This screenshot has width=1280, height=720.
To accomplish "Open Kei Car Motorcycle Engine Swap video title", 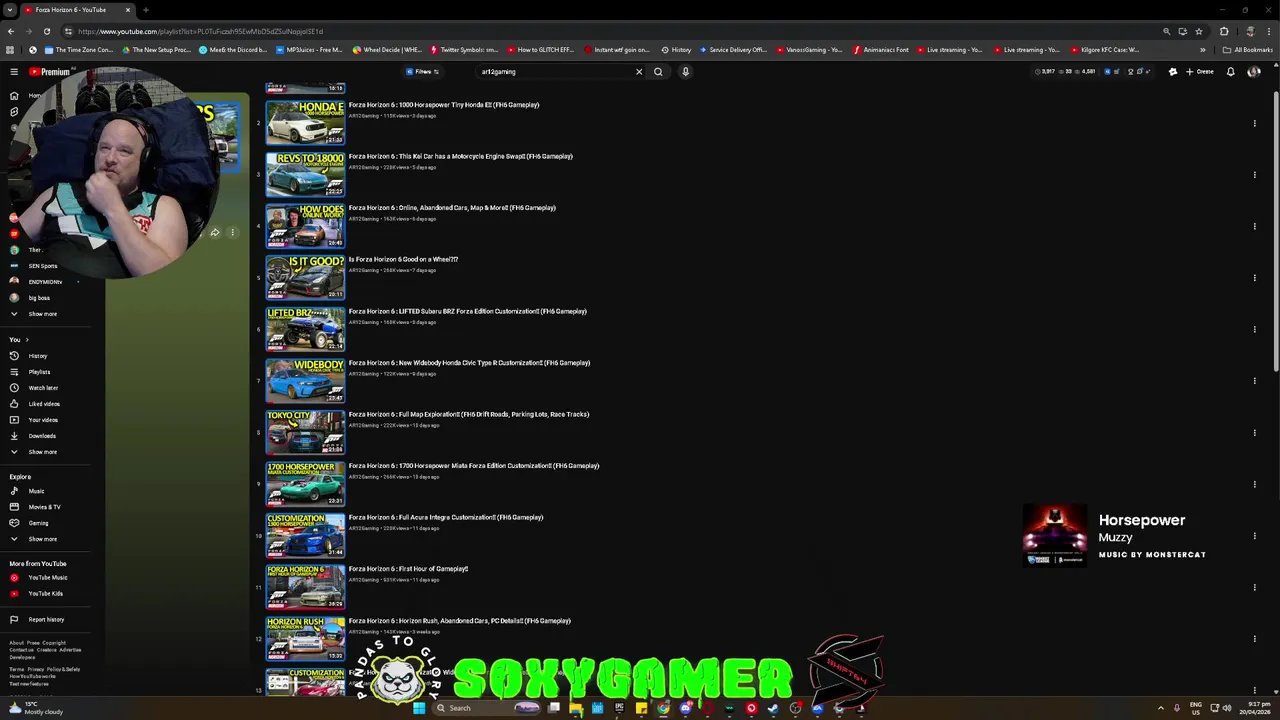I will pos(460,156).
